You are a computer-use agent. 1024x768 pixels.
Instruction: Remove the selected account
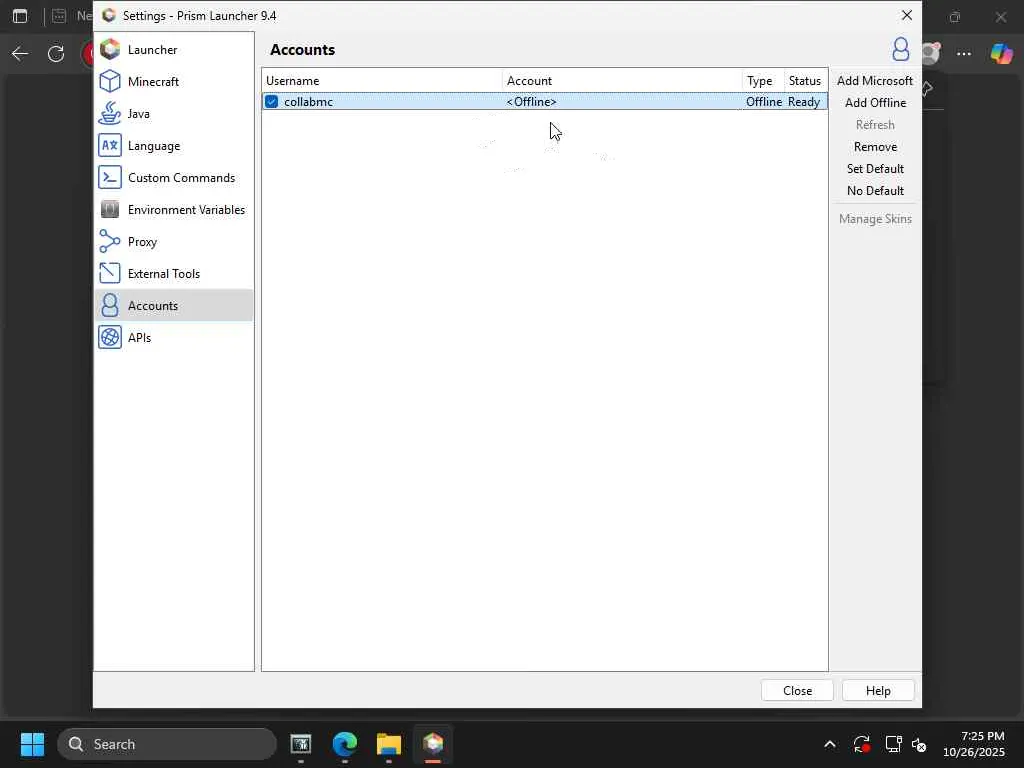[874, 147]
